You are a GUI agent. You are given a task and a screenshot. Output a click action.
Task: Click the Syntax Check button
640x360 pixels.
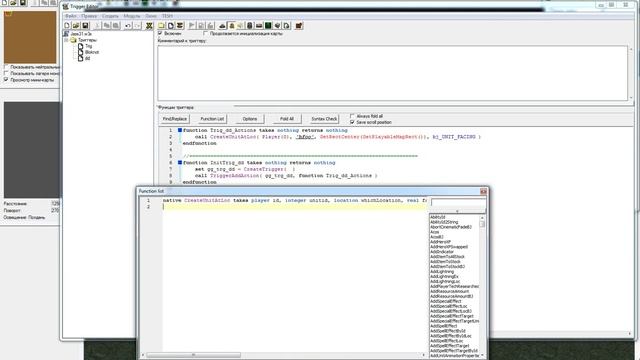click(324, 119)
